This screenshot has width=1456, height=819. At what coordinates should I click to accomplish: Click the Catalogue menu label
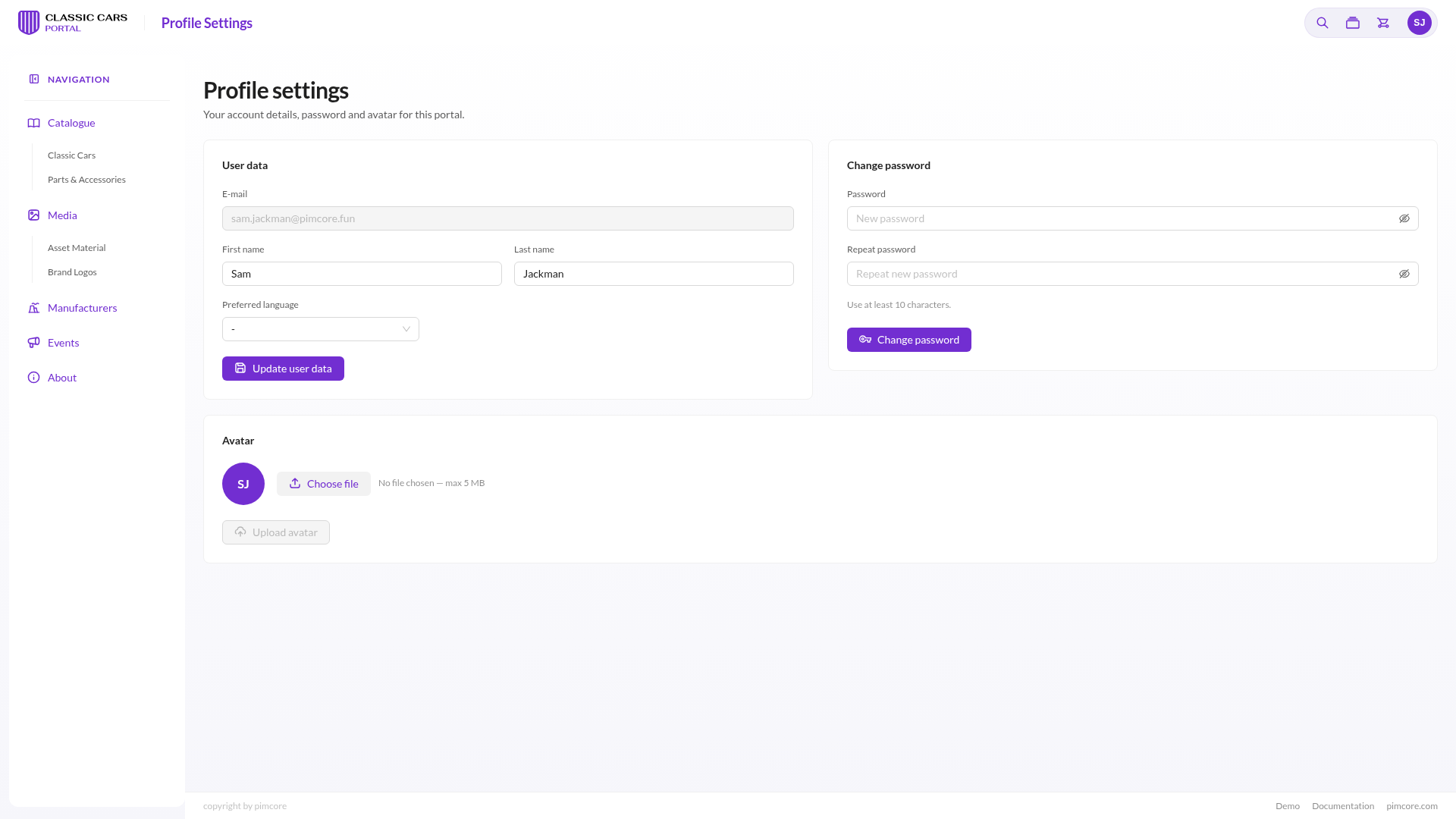click(71, 123)
